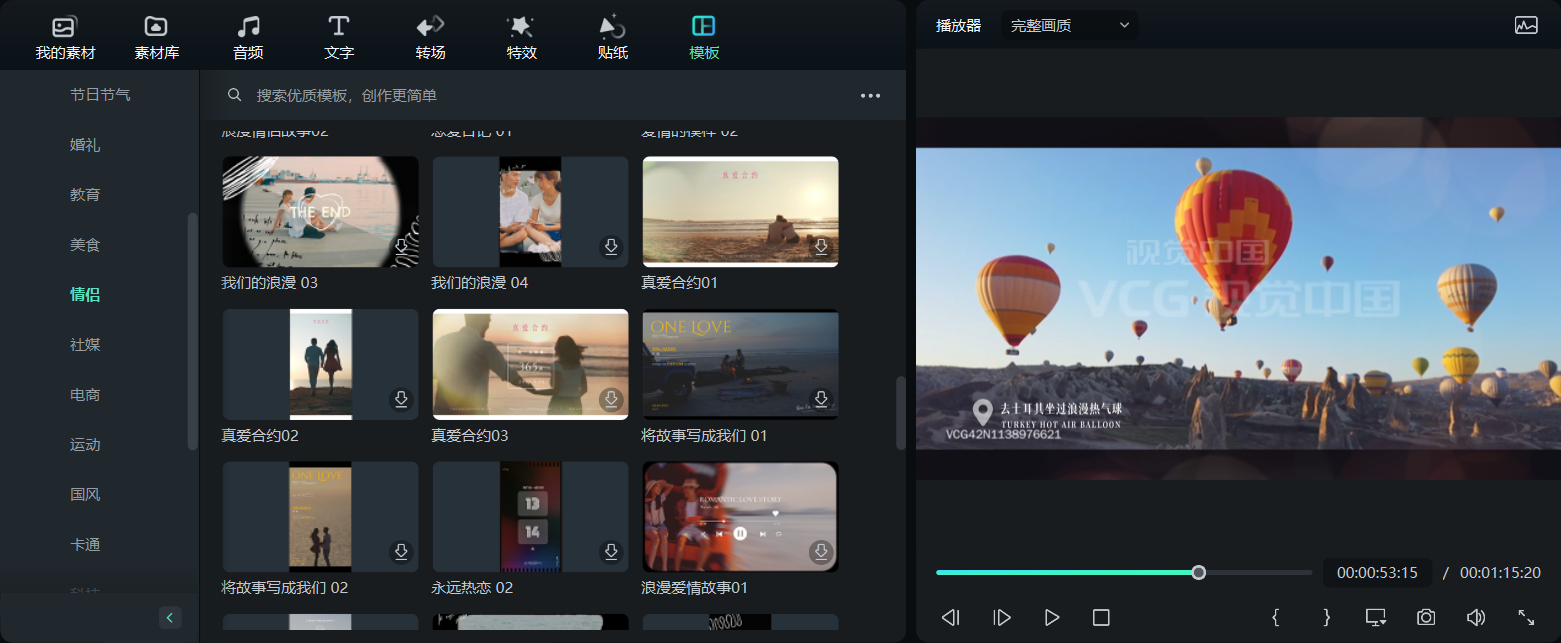1561x643 pixels.
Task: Step to the previous frame
Action: click(951, 618)
